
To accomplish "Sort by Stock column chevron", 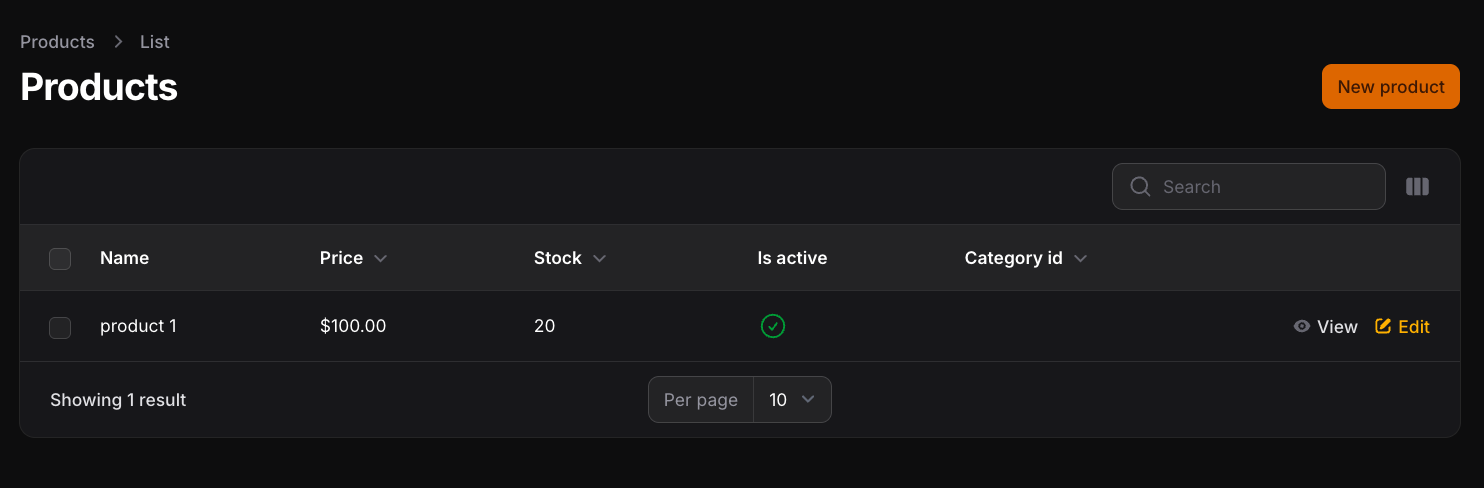I will [599, 259].
